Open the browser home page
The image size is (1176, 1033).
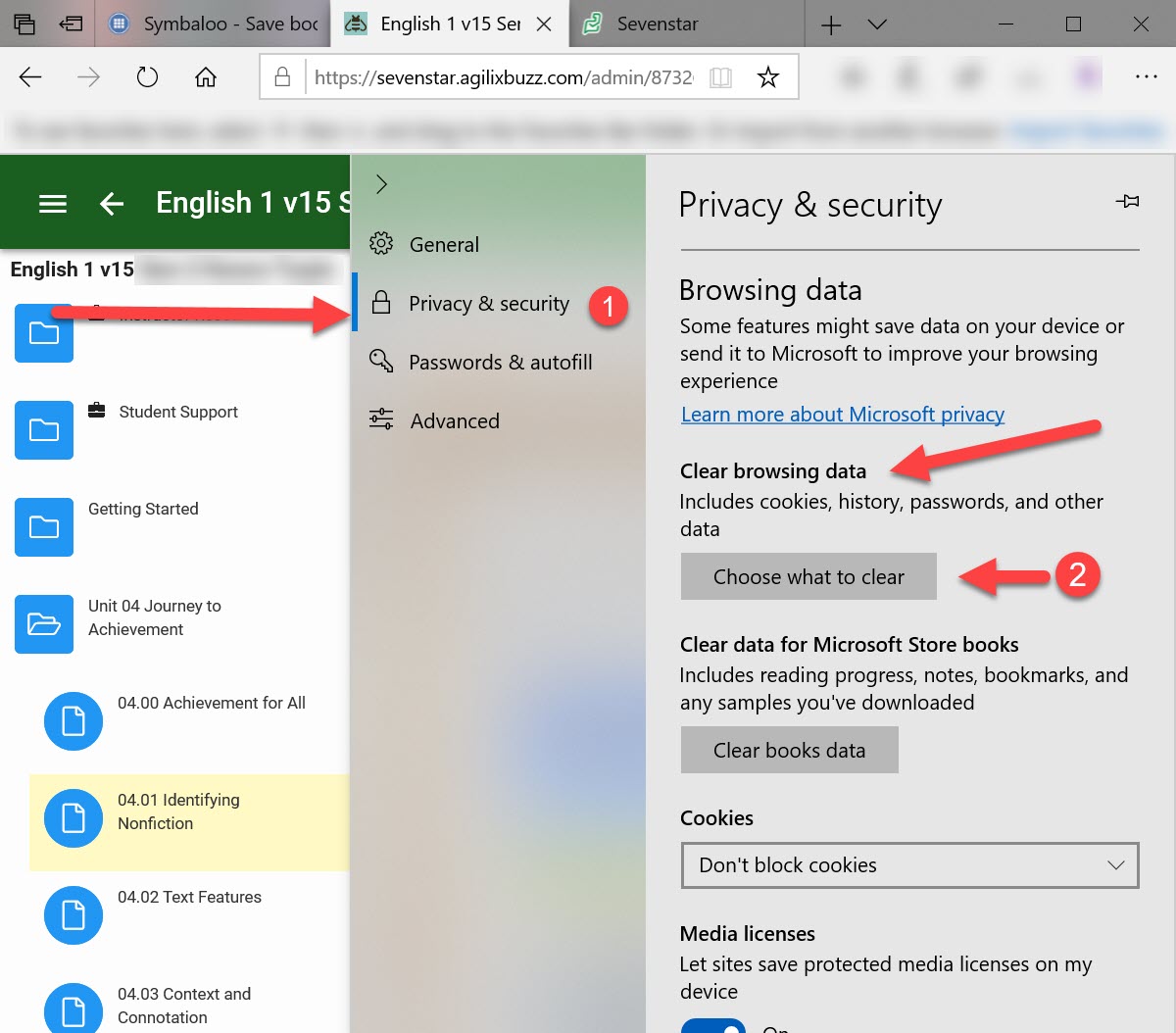pos(206,77)
